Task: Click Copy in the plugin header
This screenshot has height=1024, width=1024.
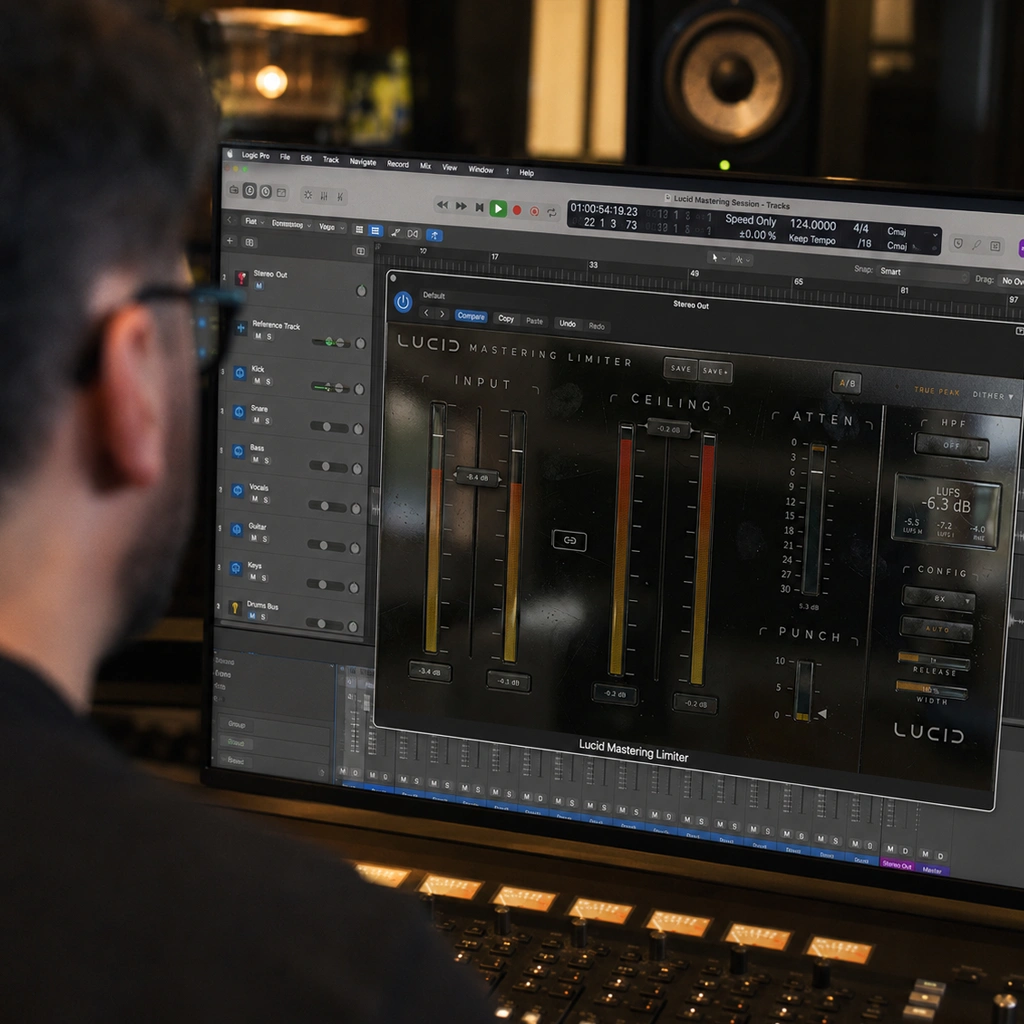Action: coord(506,319)
